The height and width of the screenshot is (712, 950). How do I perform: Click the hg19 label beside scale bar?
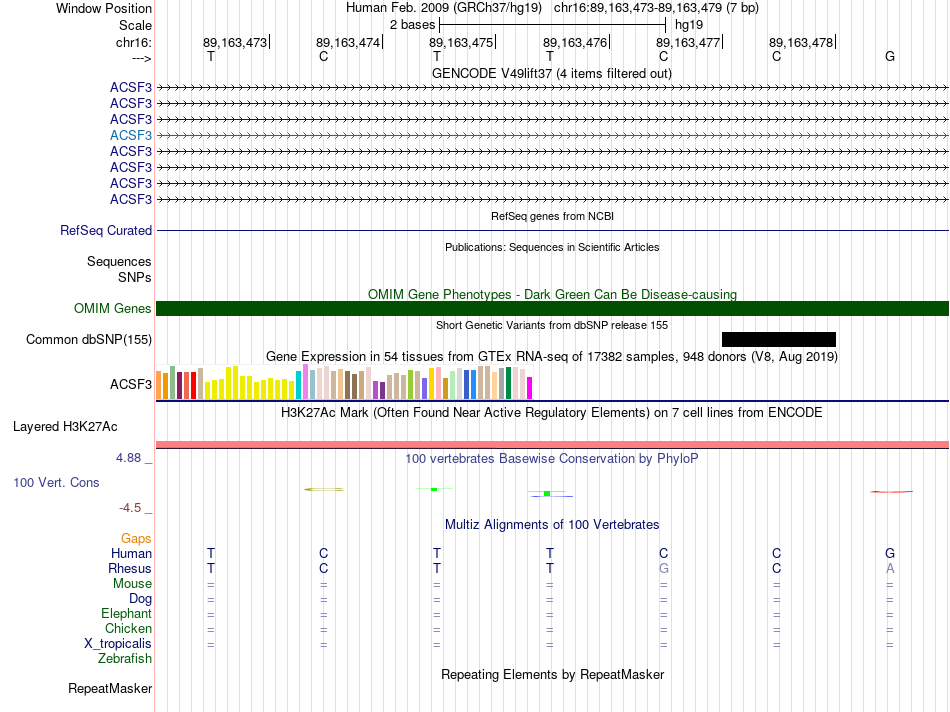pos(689,25)
